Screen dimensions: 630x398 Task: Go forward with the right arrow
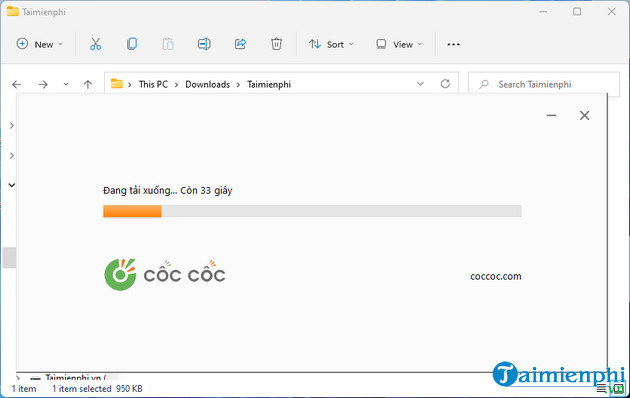click(x=43, y=84)
